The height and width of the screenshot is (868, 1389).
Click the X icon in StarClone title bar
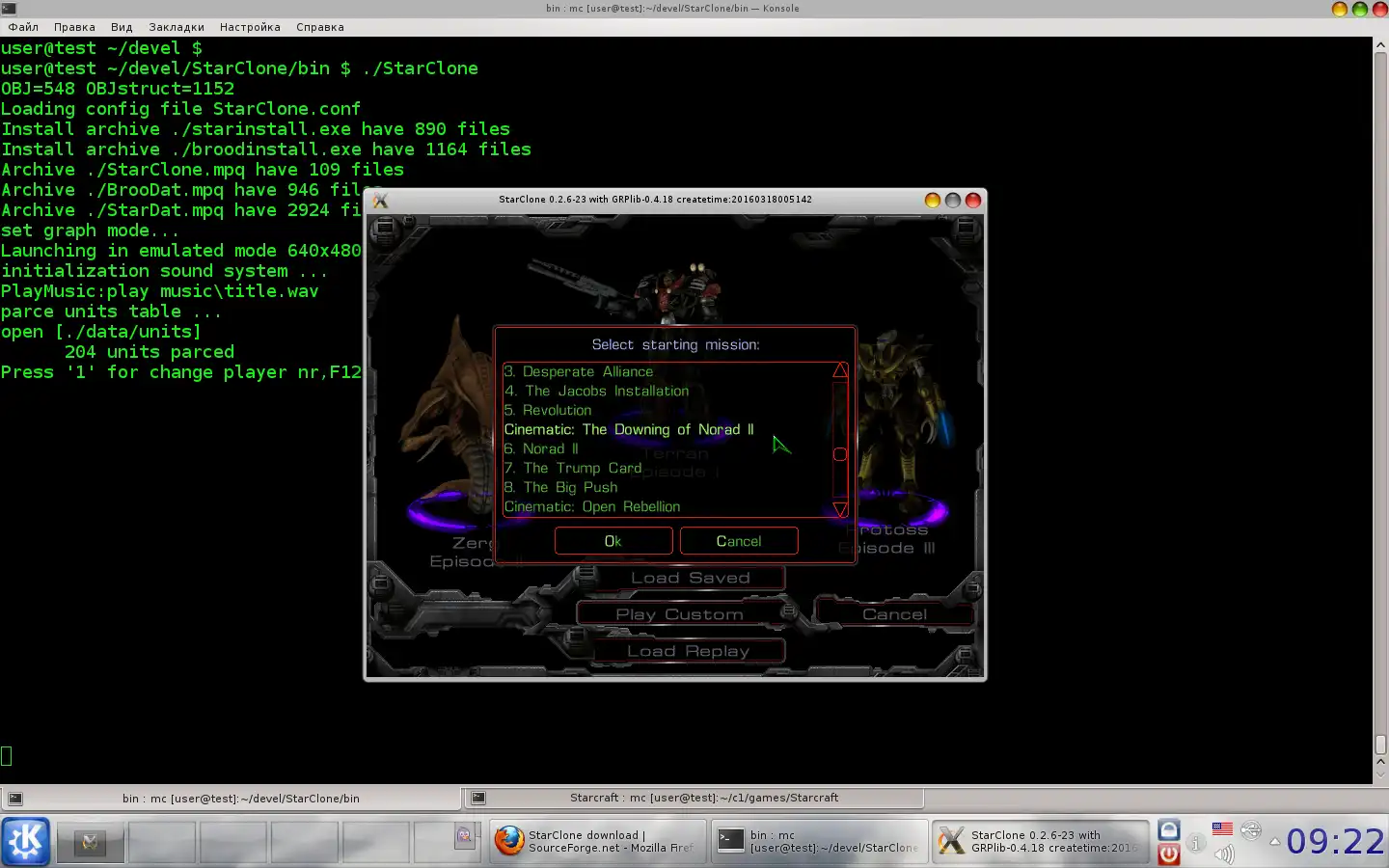click(x=381, y=201)
